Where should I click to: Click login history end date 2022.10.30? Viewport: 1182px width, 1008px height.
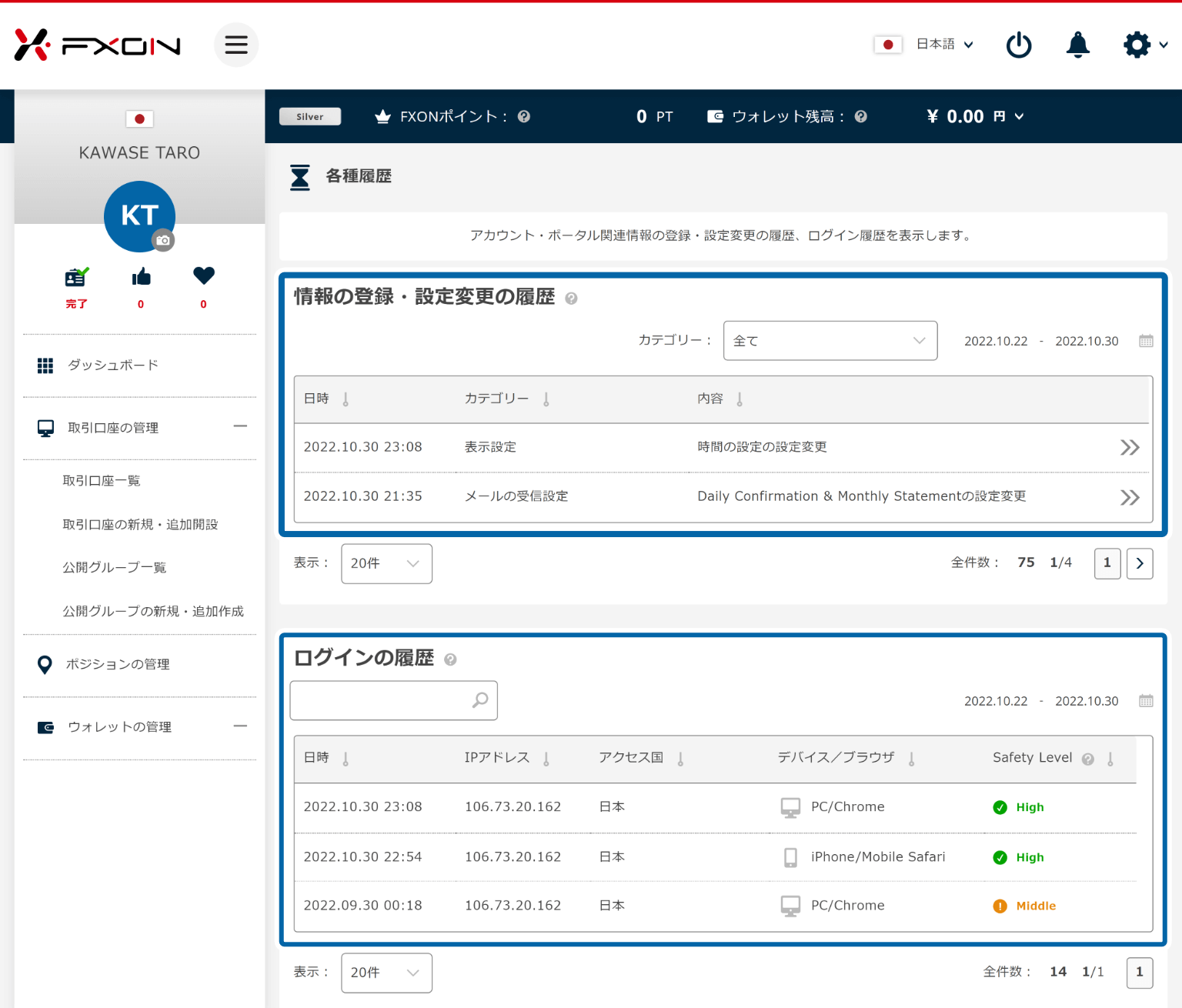[1087, 701]
